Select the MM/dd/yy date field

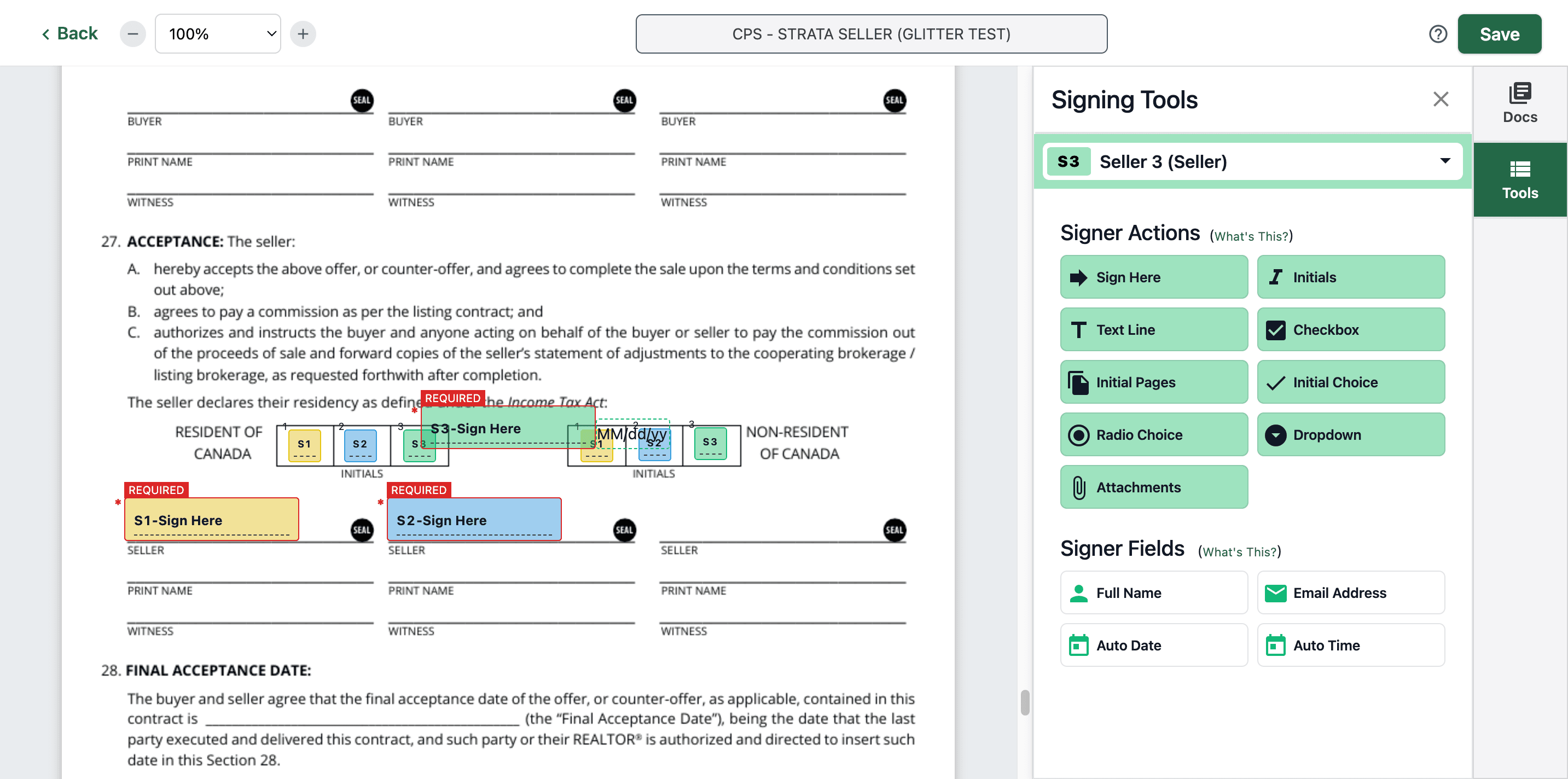(632, 433)
